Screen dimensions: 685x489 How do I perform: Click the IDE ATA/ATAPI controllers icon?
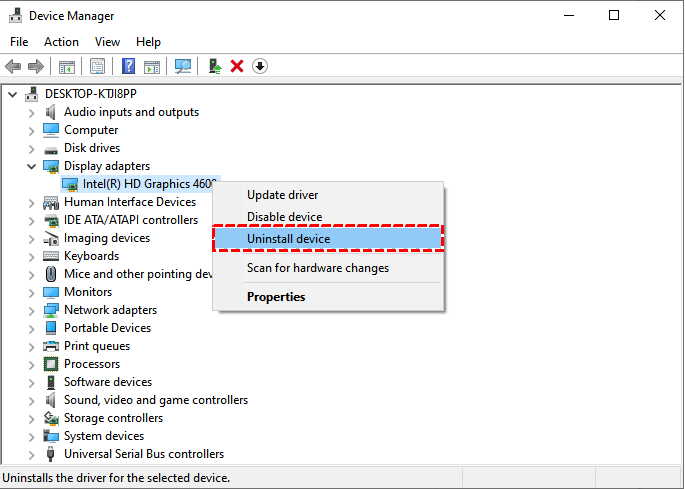click(51, 220)
